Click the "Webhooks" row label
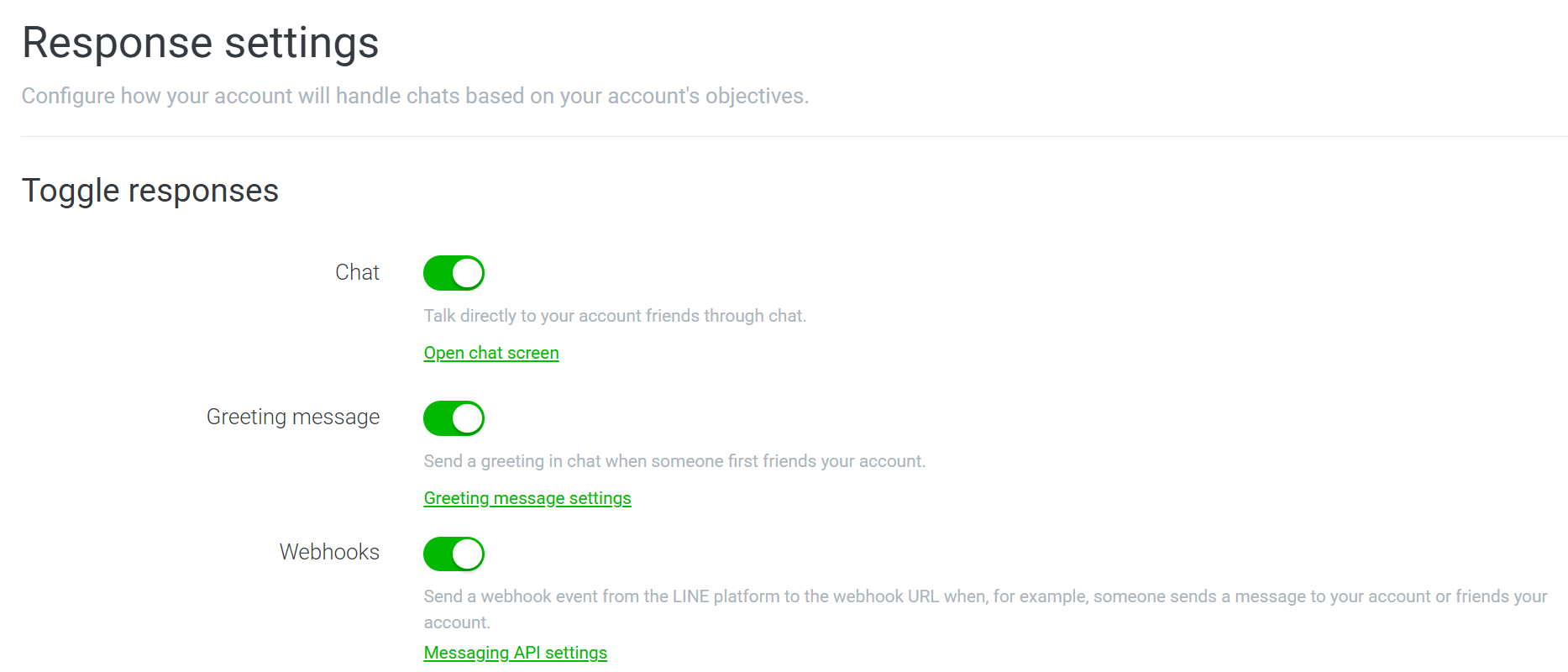Image resolution: width=1568 pixels, height=672 pixels. point(329,552)
